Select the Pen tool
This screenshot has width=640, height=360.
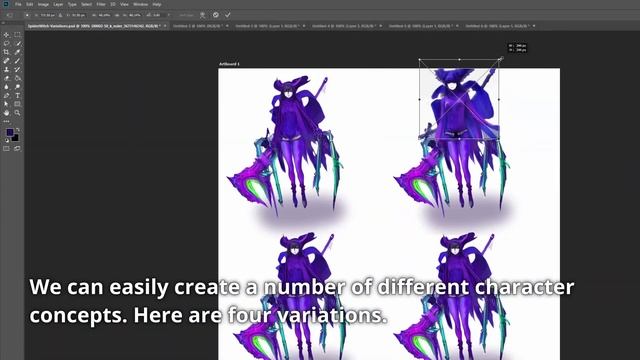[x=6, y=96]
